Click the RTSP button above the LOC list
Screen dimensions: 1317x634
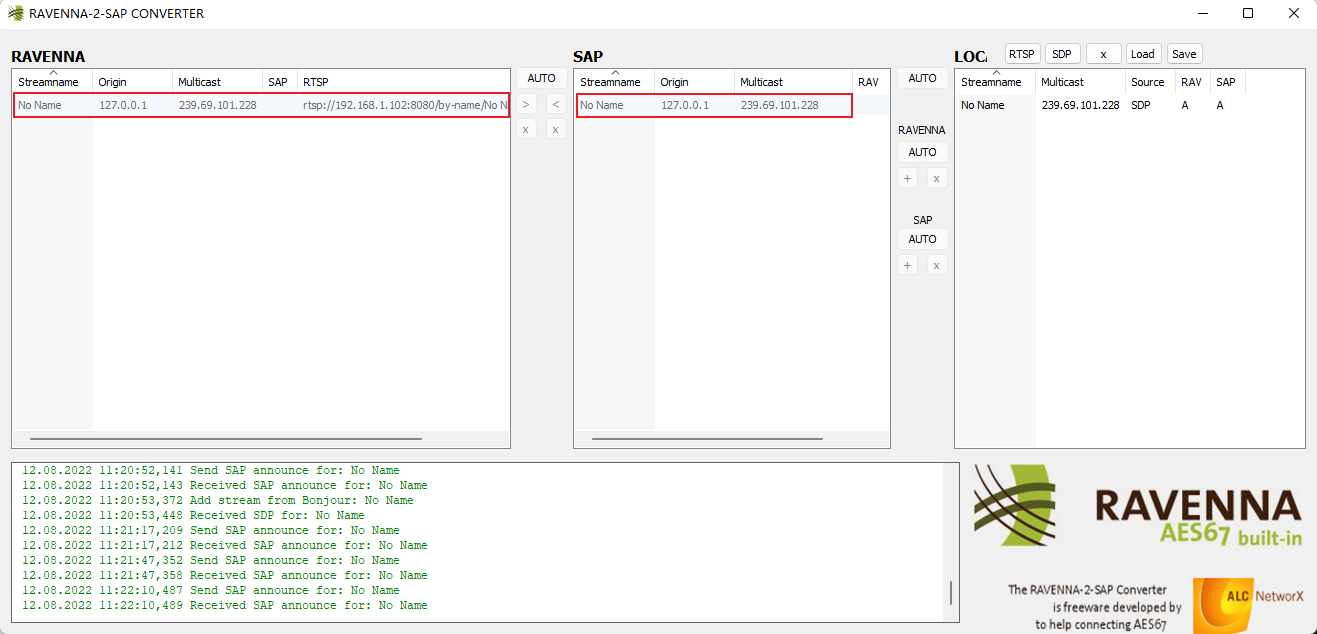pos(1022,54)
